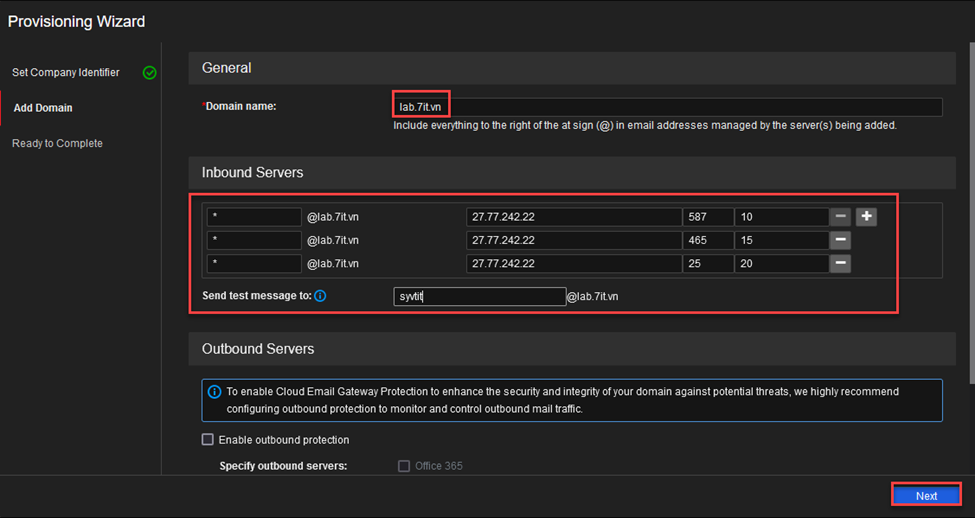The width and height of the screenshot is (975, 518).
Task: Open the Set Company Identifier step
Action: (66, 73)
